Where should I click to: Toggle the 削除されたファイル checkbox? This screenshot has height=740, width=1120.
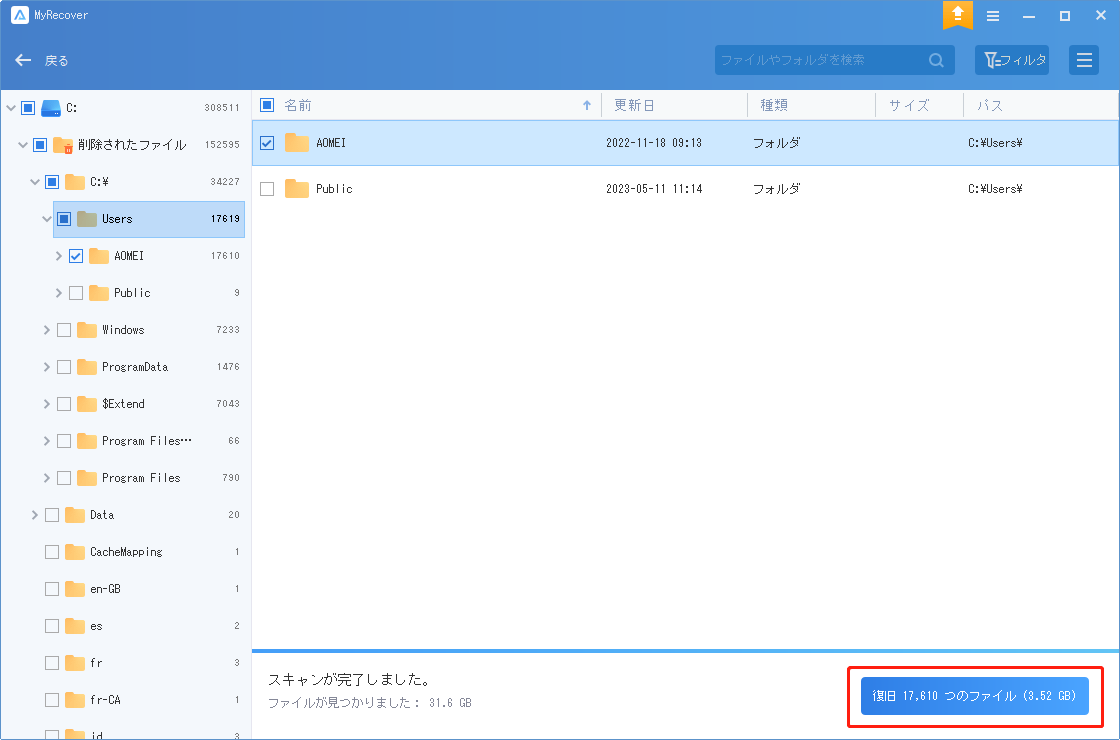pyautogui.click(x=40, y=145)
